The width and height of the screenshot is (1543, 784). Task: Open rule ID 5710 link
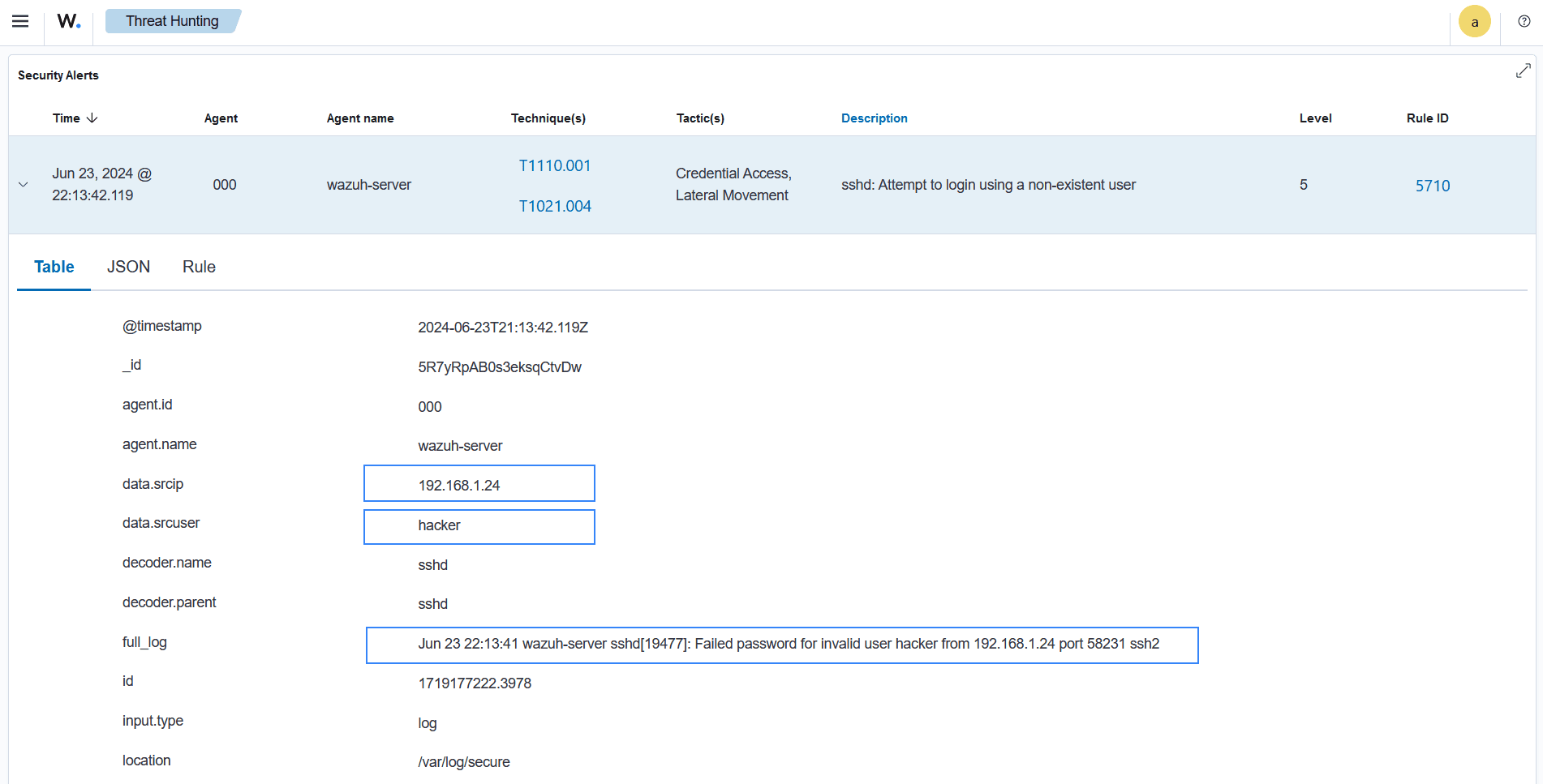coord(1432,186)
